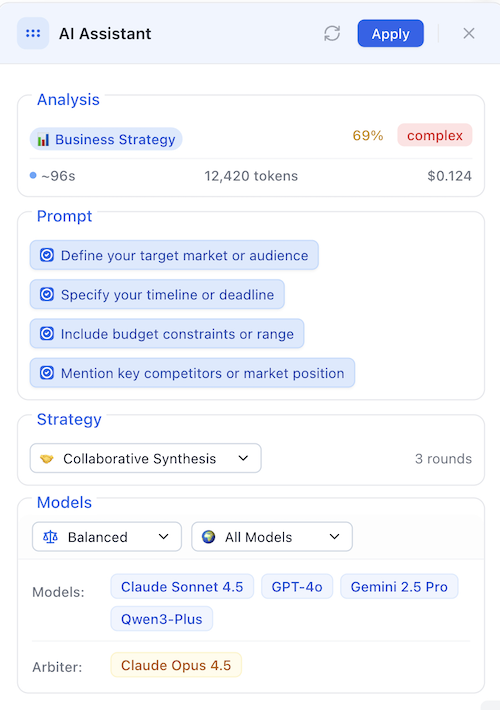The image size is (500, 710).
Task: Close the AI Assistant panel
Action: click(469, 33)
